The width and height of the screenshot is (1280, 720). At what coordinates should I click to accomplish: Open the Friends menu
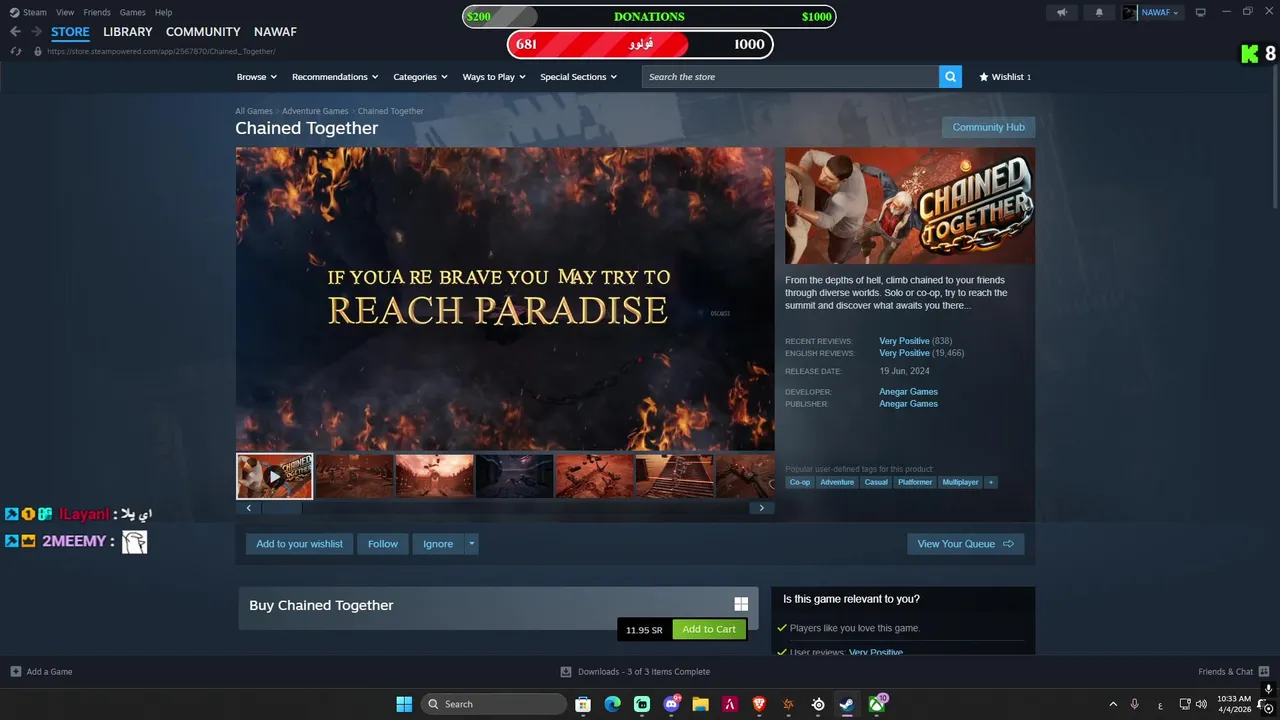click(97, 13)
